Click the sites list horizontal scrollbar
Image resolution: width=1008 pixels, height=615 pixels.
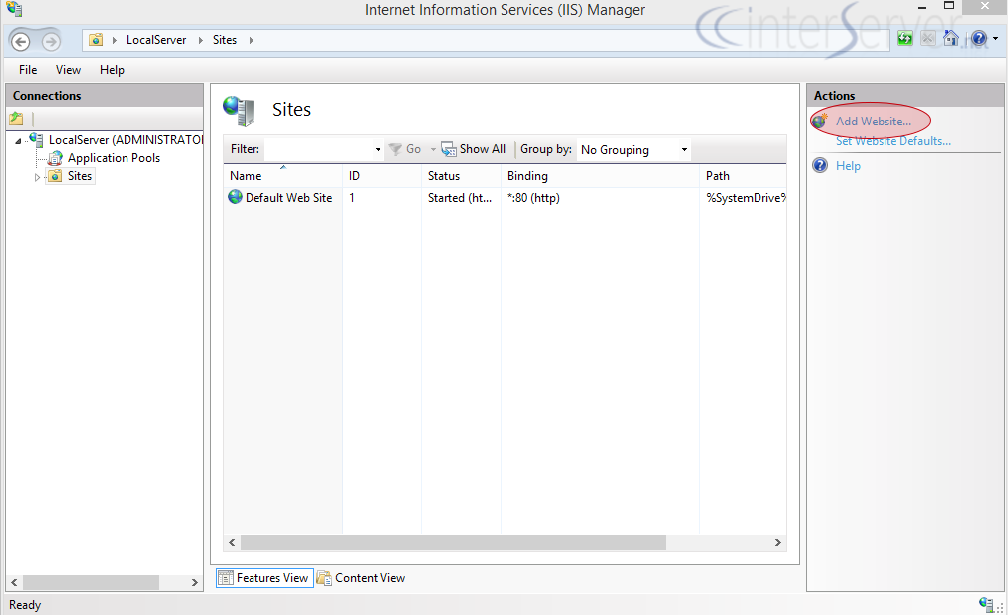[x=453, y=542]
